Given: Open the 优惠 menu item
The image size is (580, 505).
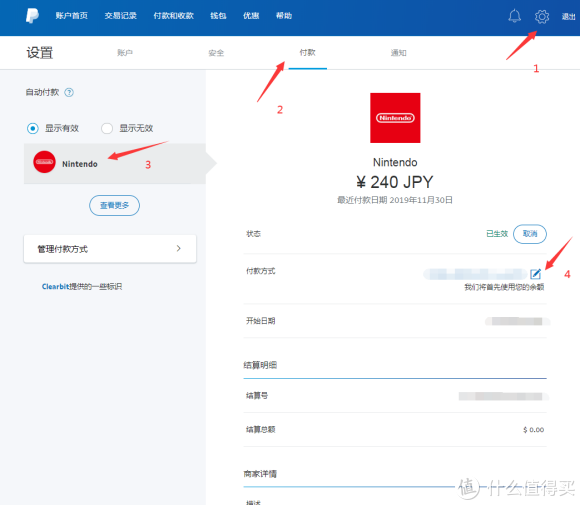Looking at the screenshot, I should click(x=251, y=16).
